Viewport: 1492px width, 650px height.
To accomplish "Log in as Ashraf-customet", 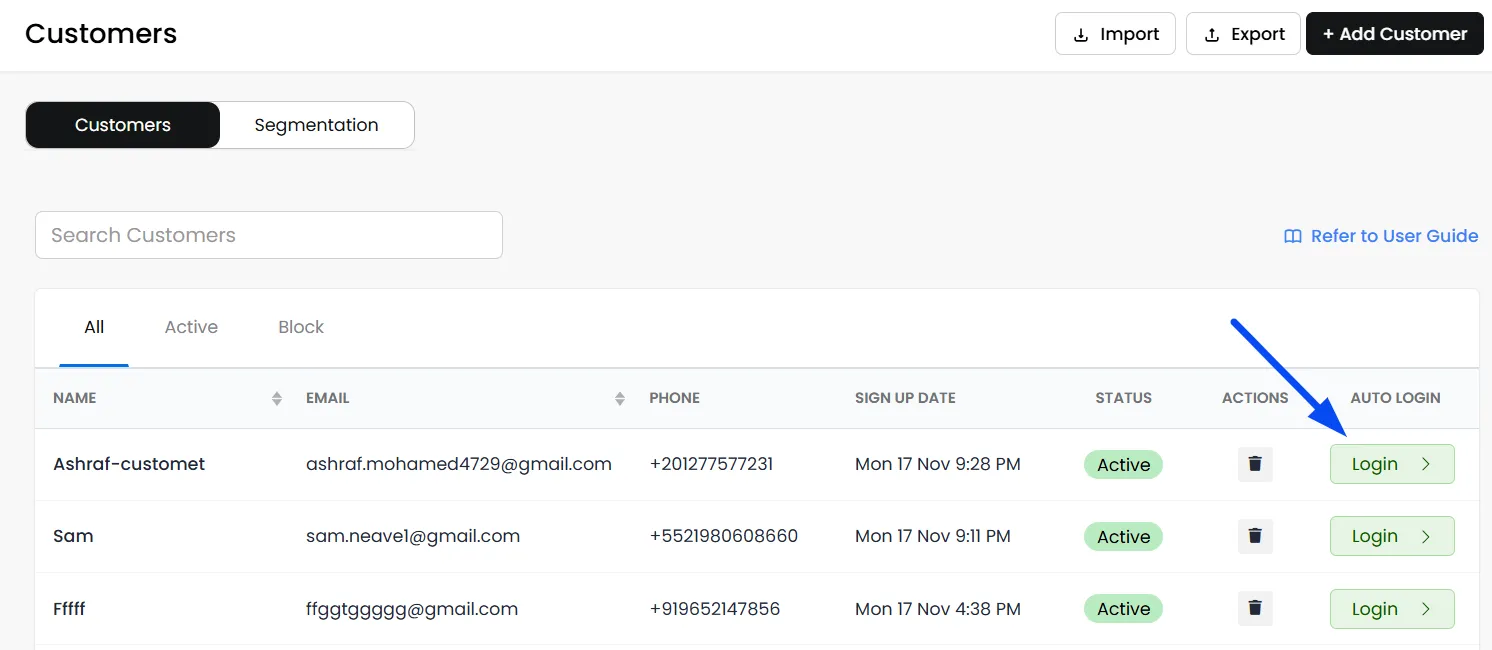I will pos(1392,464).
